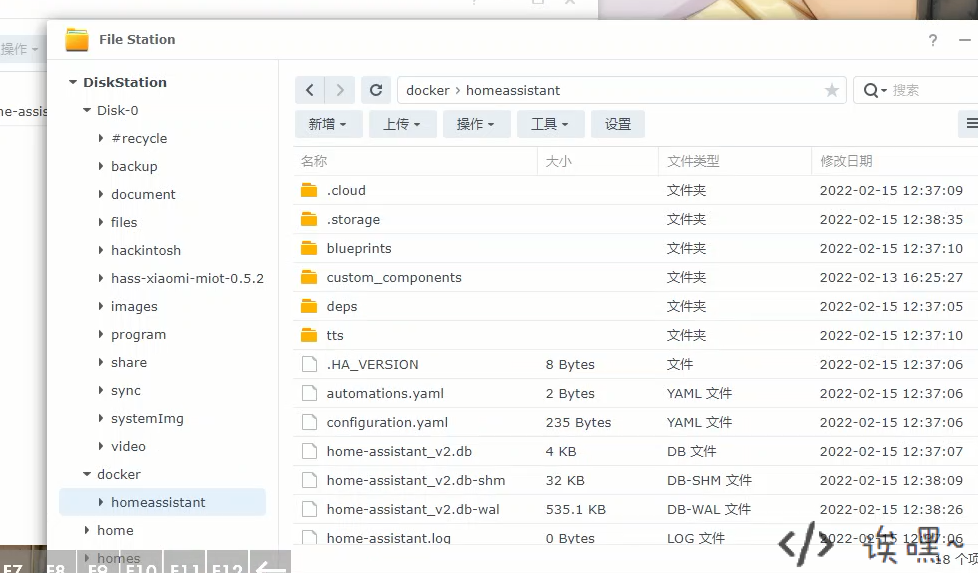Screen dimensions: 978x573
Task: Select program folder in the tree
Action: tap(138, 334)
